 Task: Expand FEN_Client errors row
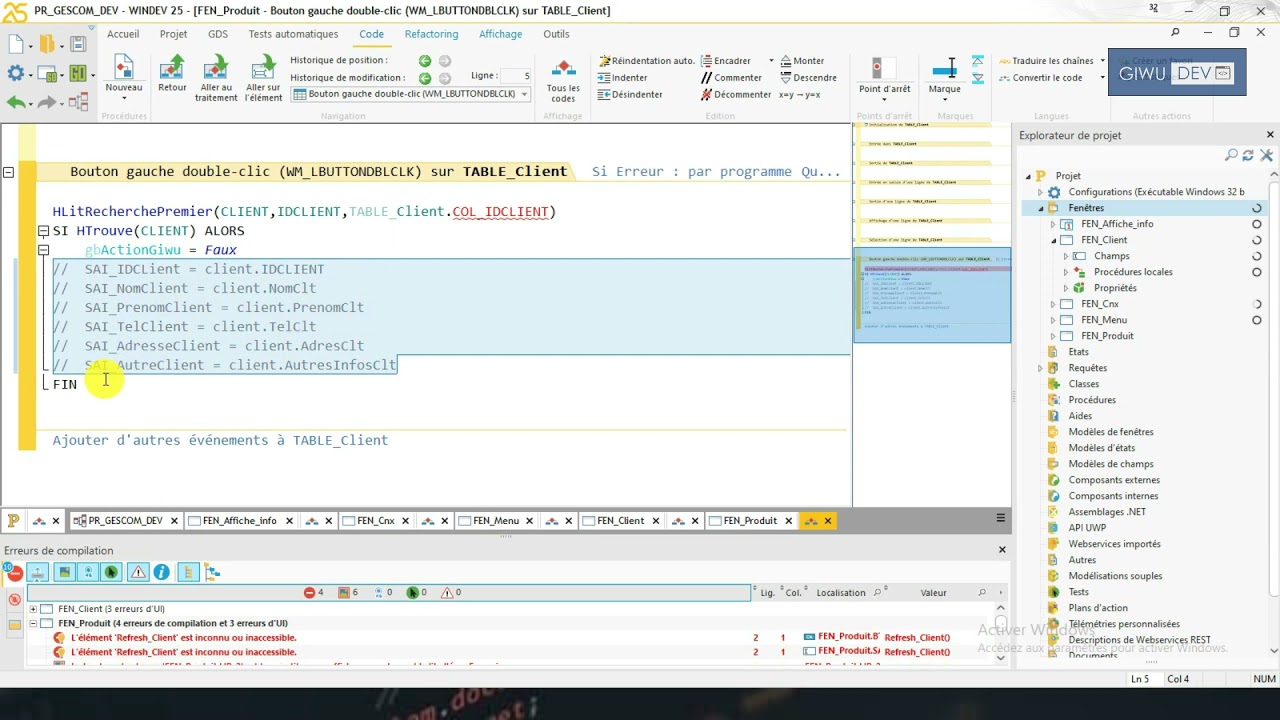click(33, 609)
